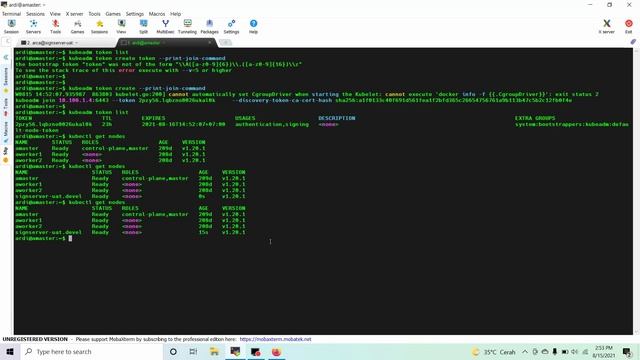Click the terminal command prompt line
Viewport: 640px width, 360px height.
pyautogui.click(x=43, y=238)
